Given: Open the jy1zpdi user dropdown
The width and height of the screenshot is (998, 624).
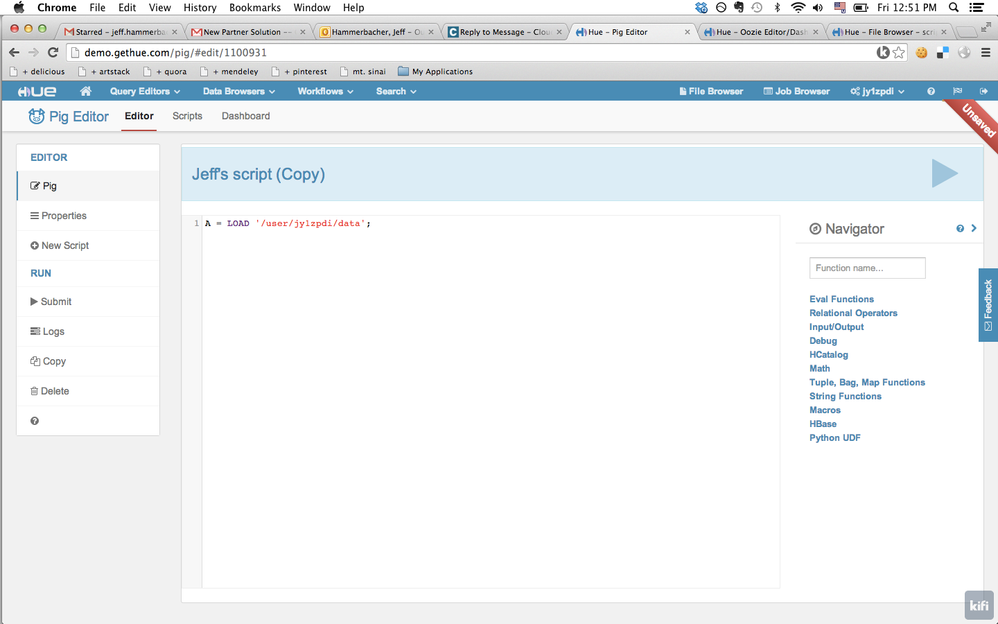Looking at the screenshot, I should pos(877,91).
